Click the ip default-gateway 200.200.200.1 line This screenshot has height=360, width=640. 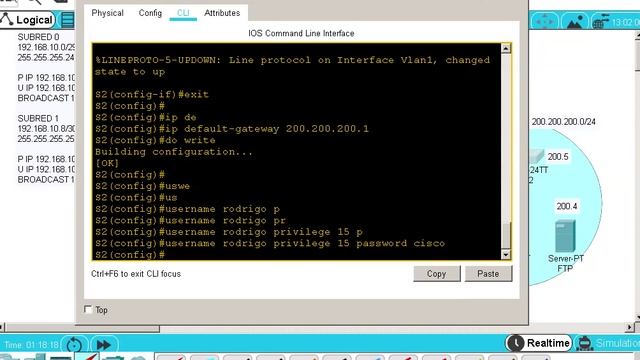click(232, 129)
